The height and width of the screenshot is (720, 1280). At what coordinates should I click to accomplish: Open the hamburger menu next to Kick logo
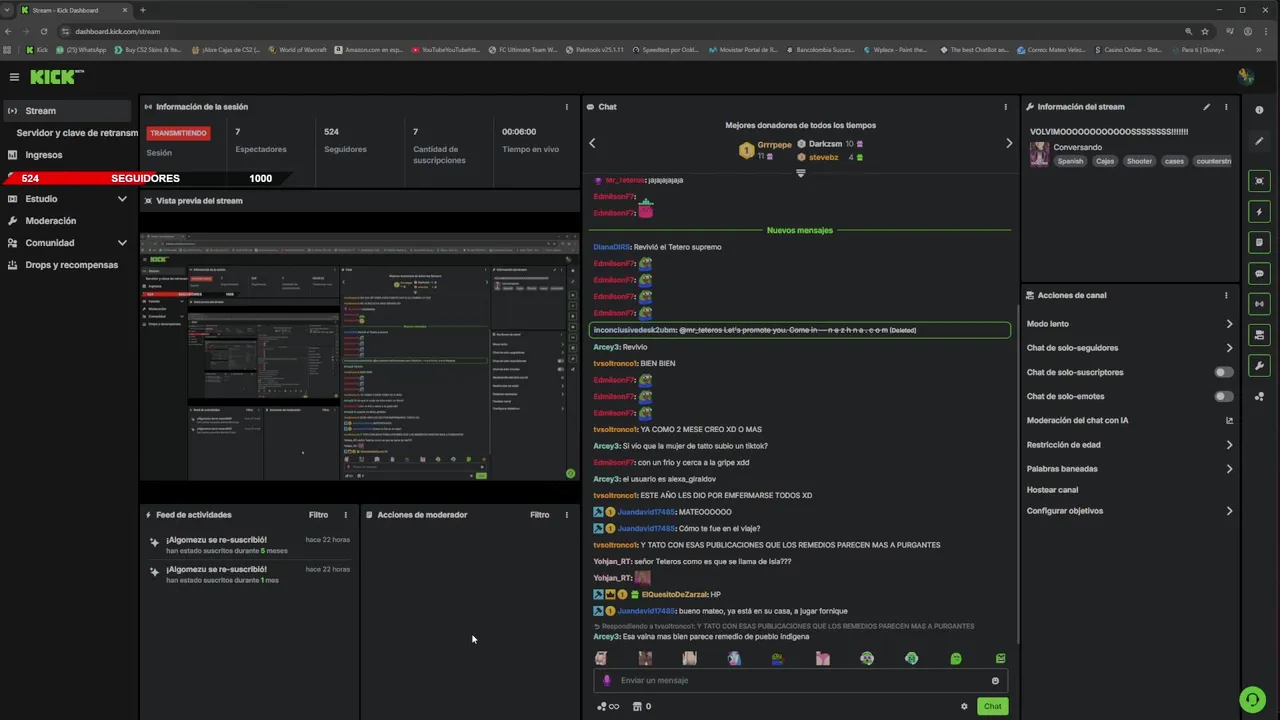[x=14, y=77]
